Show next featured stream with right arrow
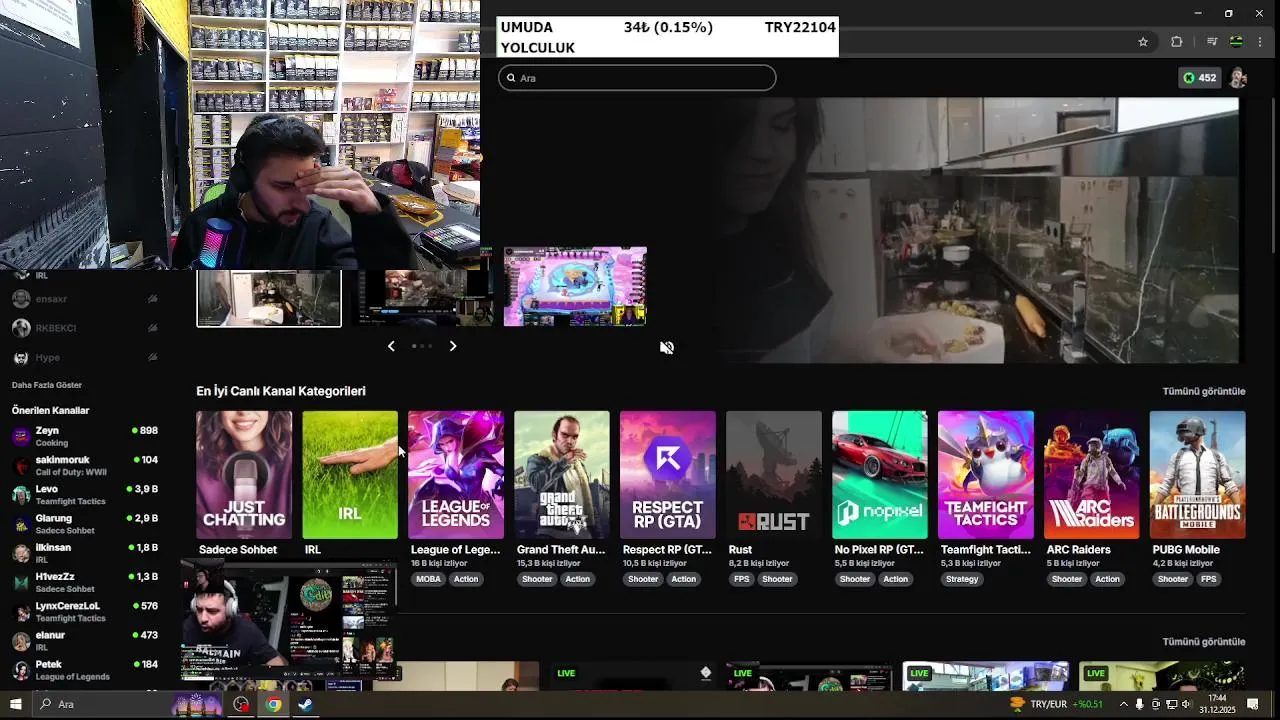Image resolution: width=1280 pixels, height=720 pixels. click(453, 346)
